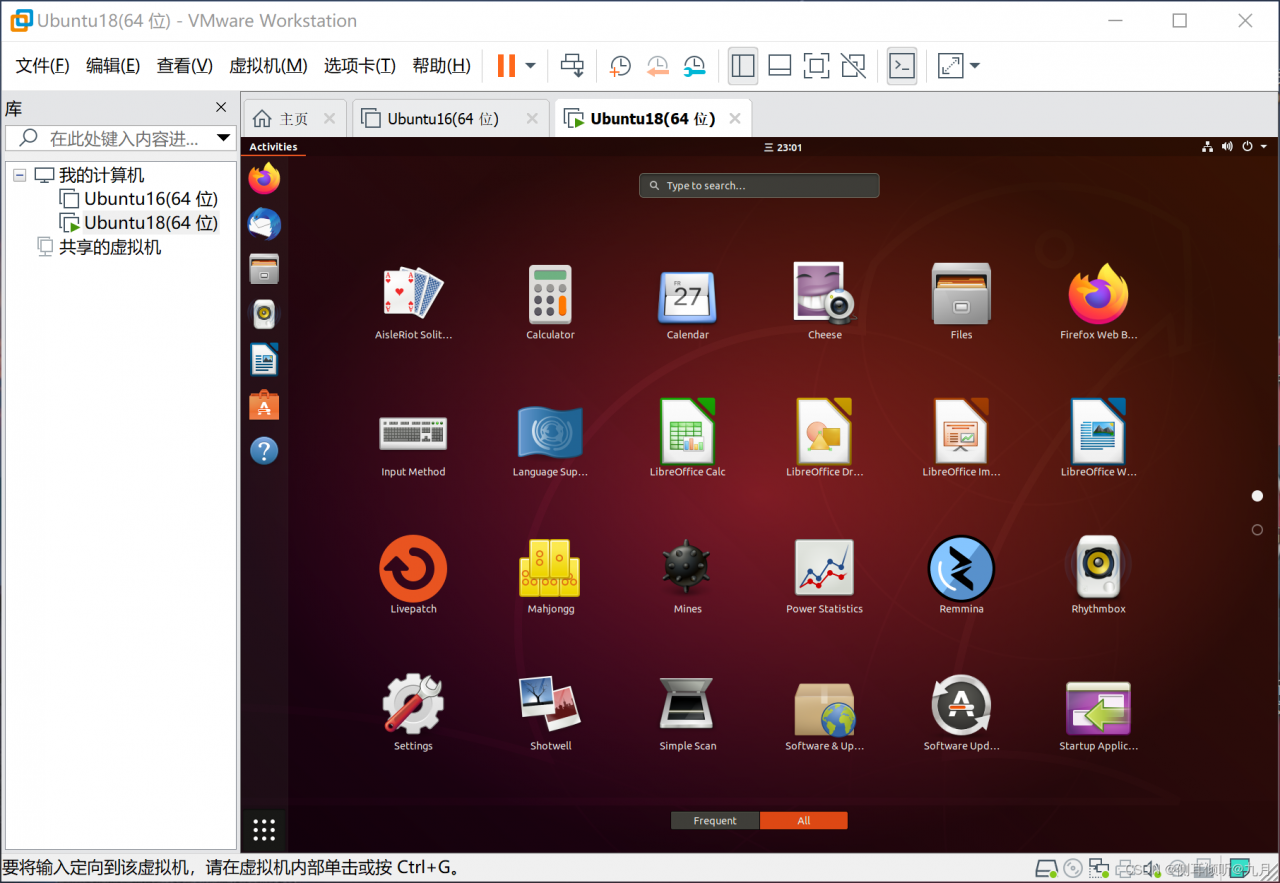Collapse the 我的计算机 tree node
Screen dimensions: 1280x883
19,175
